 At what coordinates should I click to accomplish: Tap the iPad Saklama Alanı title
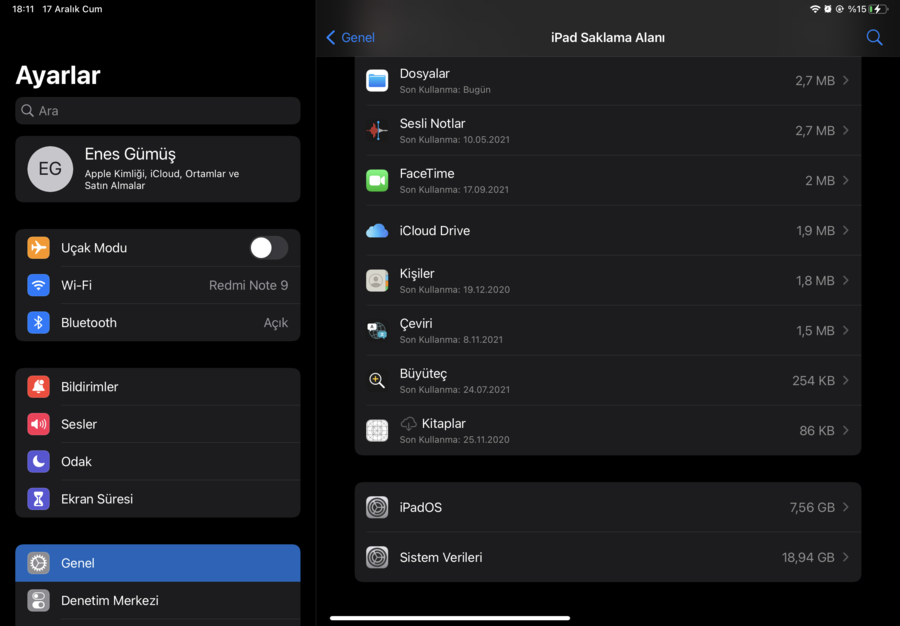608,37
